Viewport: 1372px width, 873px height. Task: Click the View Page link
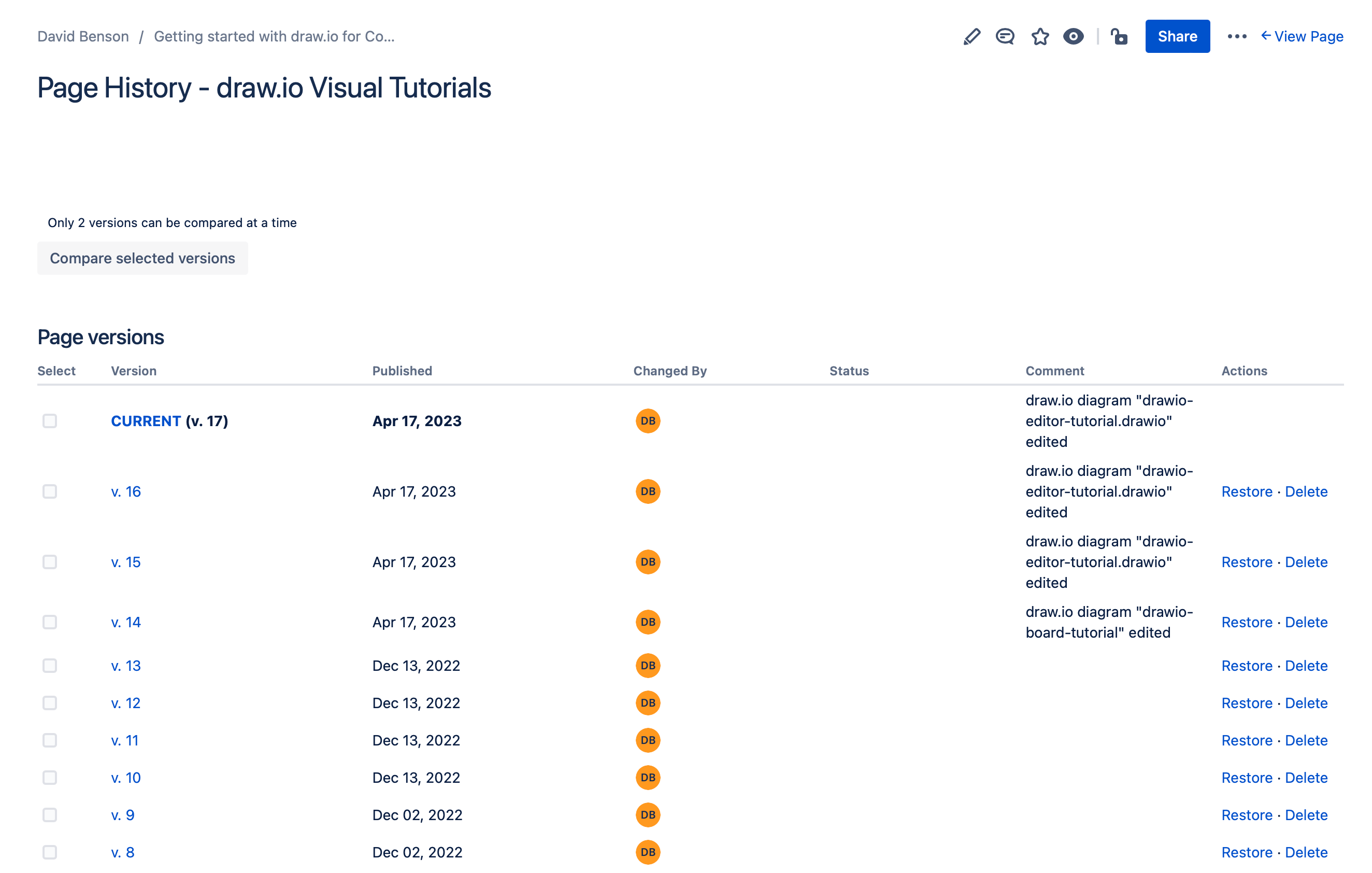[1308, 36]
